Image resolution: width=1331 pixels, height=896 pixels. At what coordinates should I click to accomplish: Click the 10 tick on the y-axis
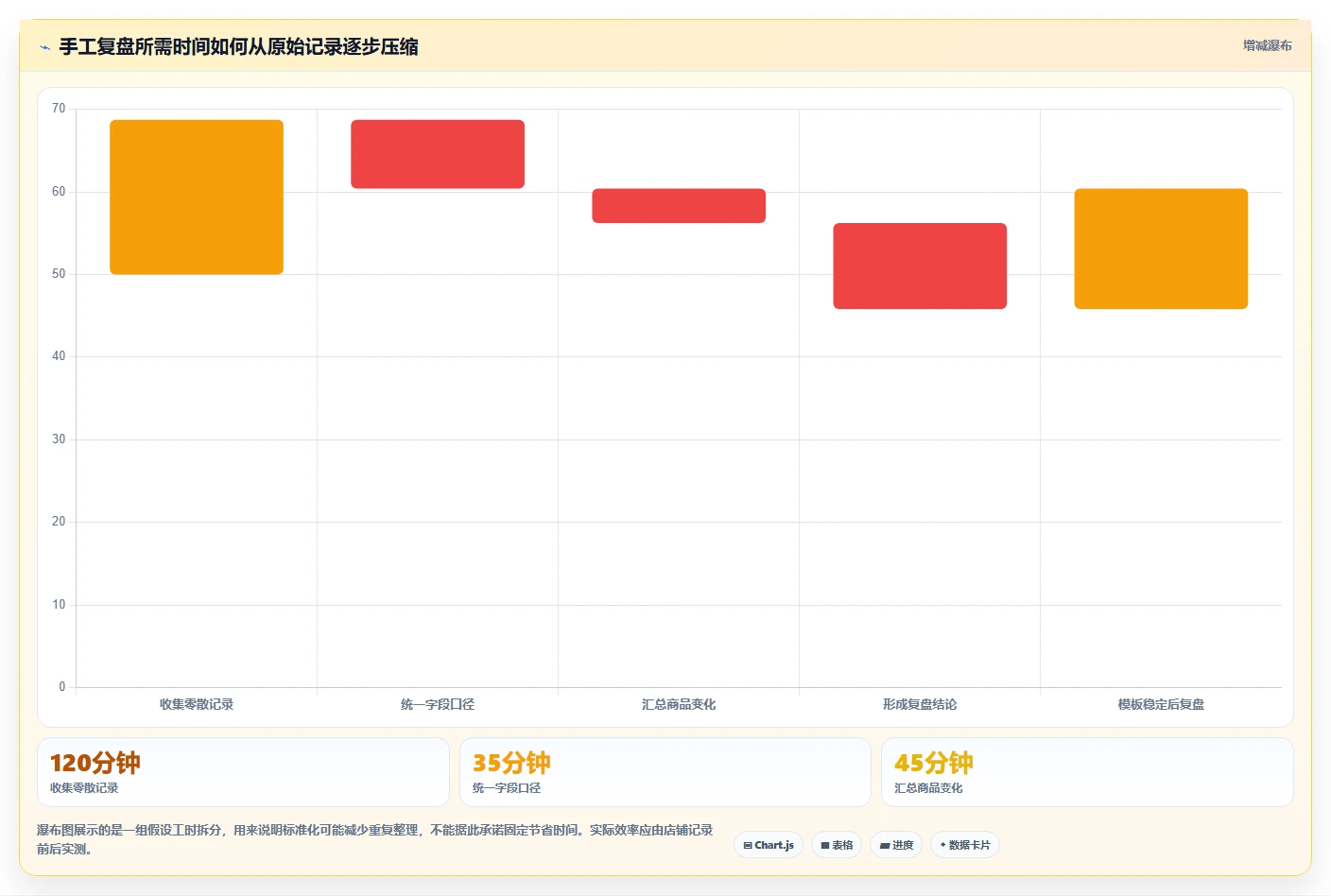pos(59,605)
